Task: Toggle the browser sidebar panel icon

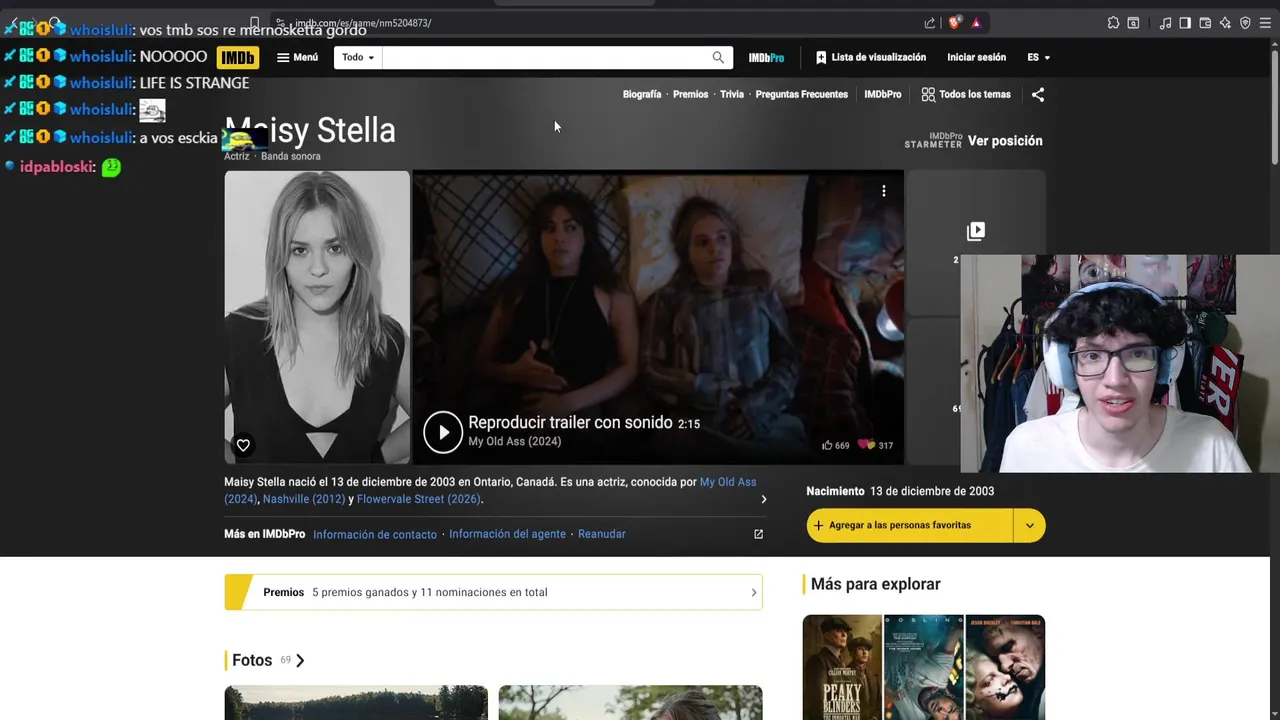Action: pyautogui.click(x=1185, y=23)
